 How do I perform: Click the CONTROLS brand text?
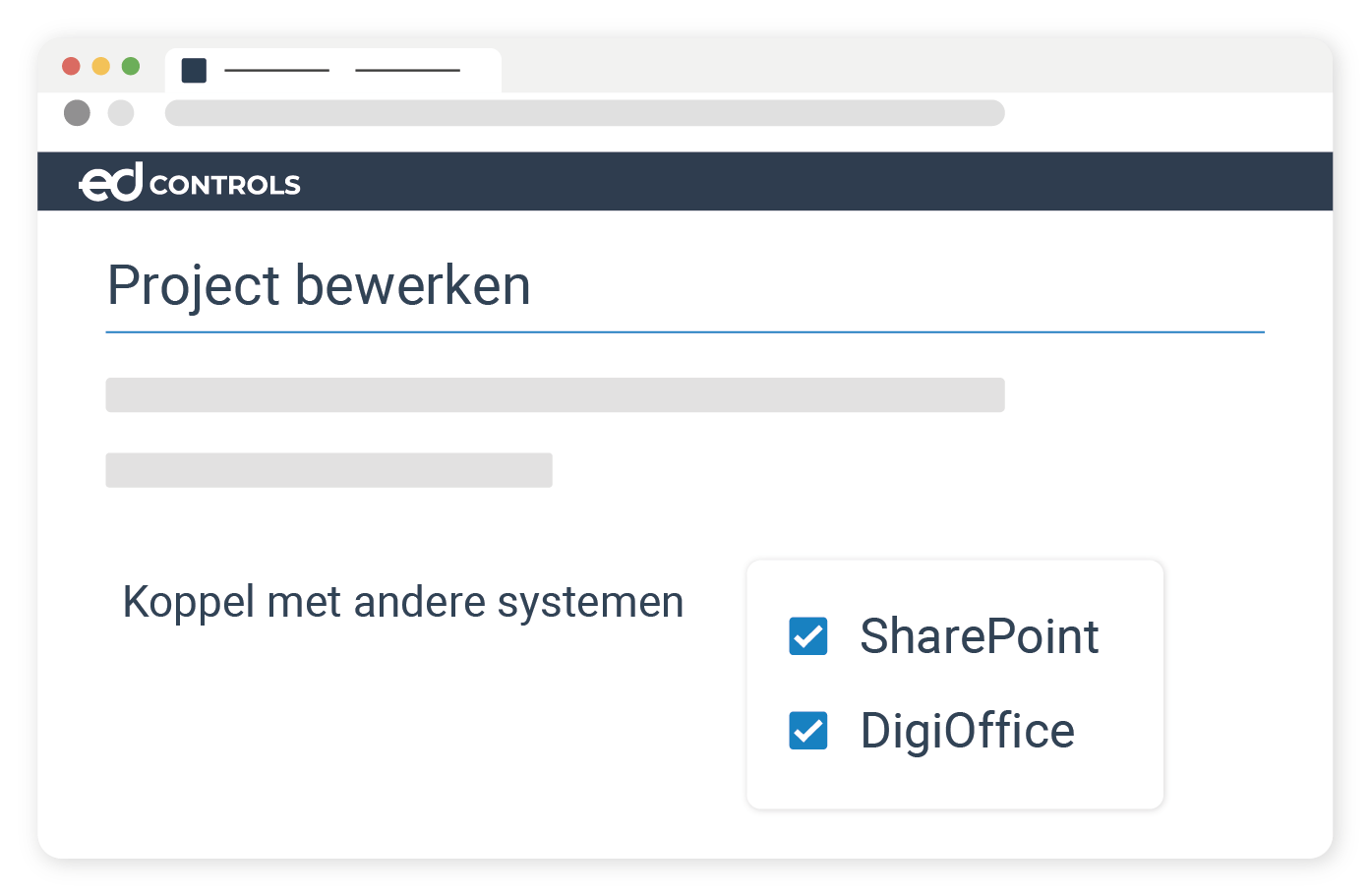[225, 185]
